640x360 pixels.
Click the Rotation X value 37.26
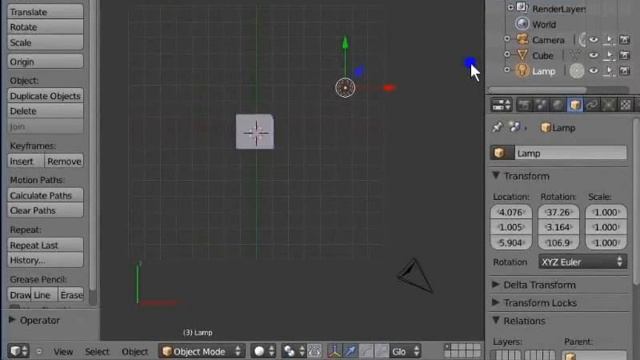[558, 212]
